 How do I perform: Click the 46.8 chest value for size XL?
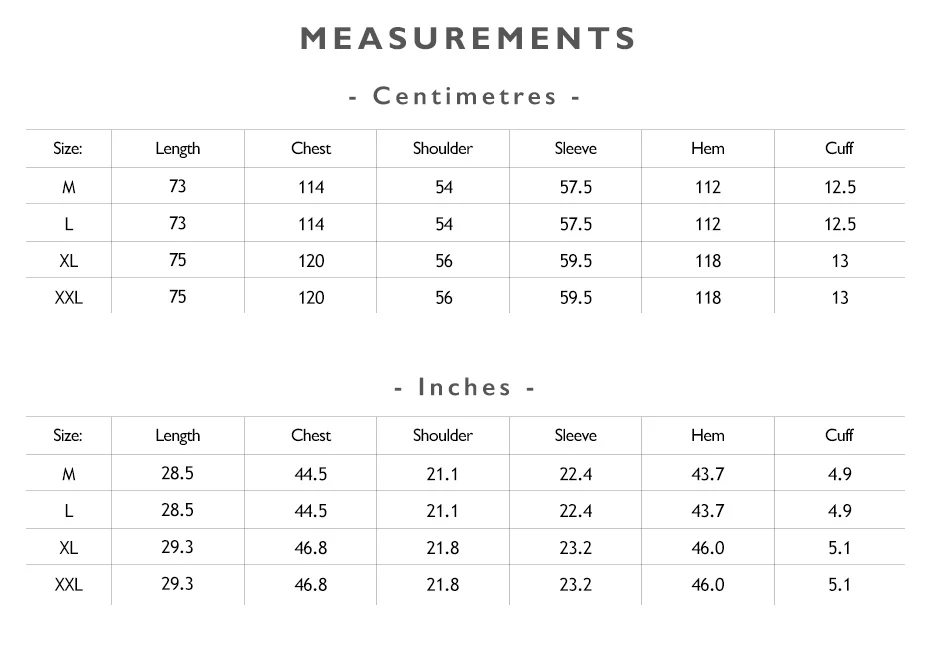(x=311, y=548)
